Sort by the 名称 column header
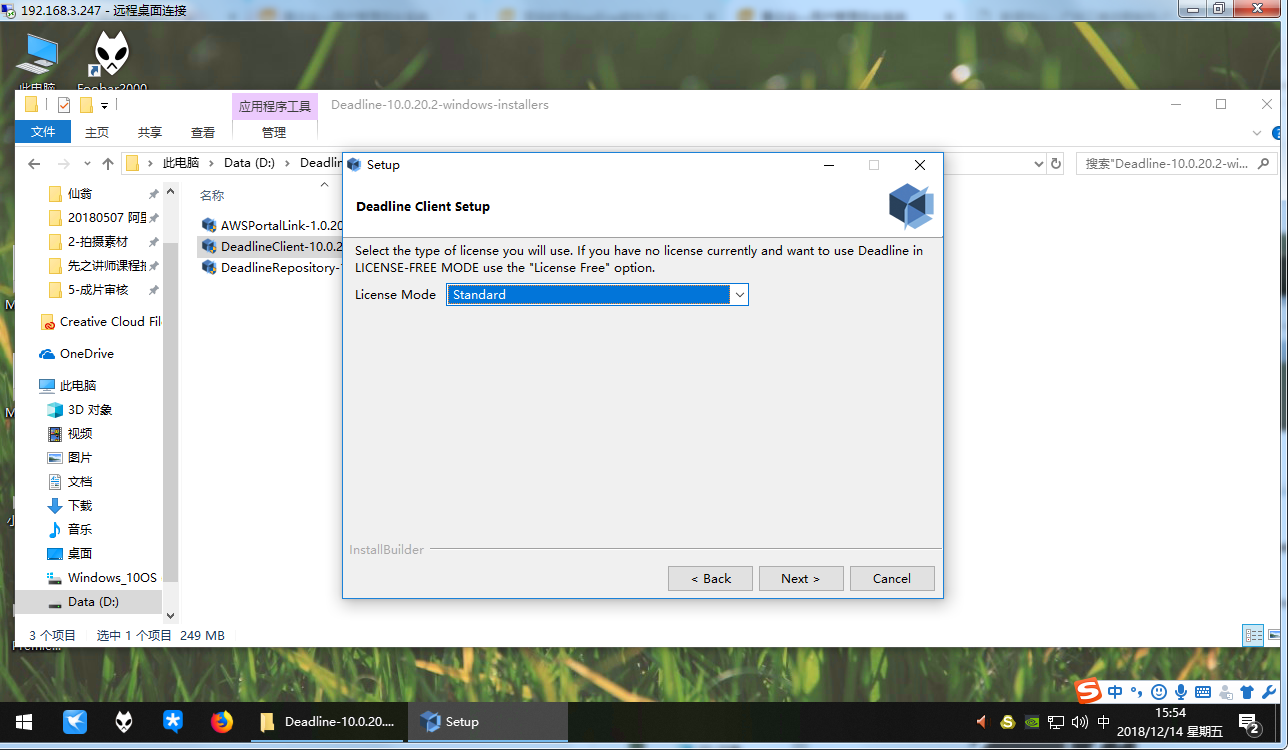Viewport: 1288px width, 750px height. pyautogui.click(x=212, y=195)
